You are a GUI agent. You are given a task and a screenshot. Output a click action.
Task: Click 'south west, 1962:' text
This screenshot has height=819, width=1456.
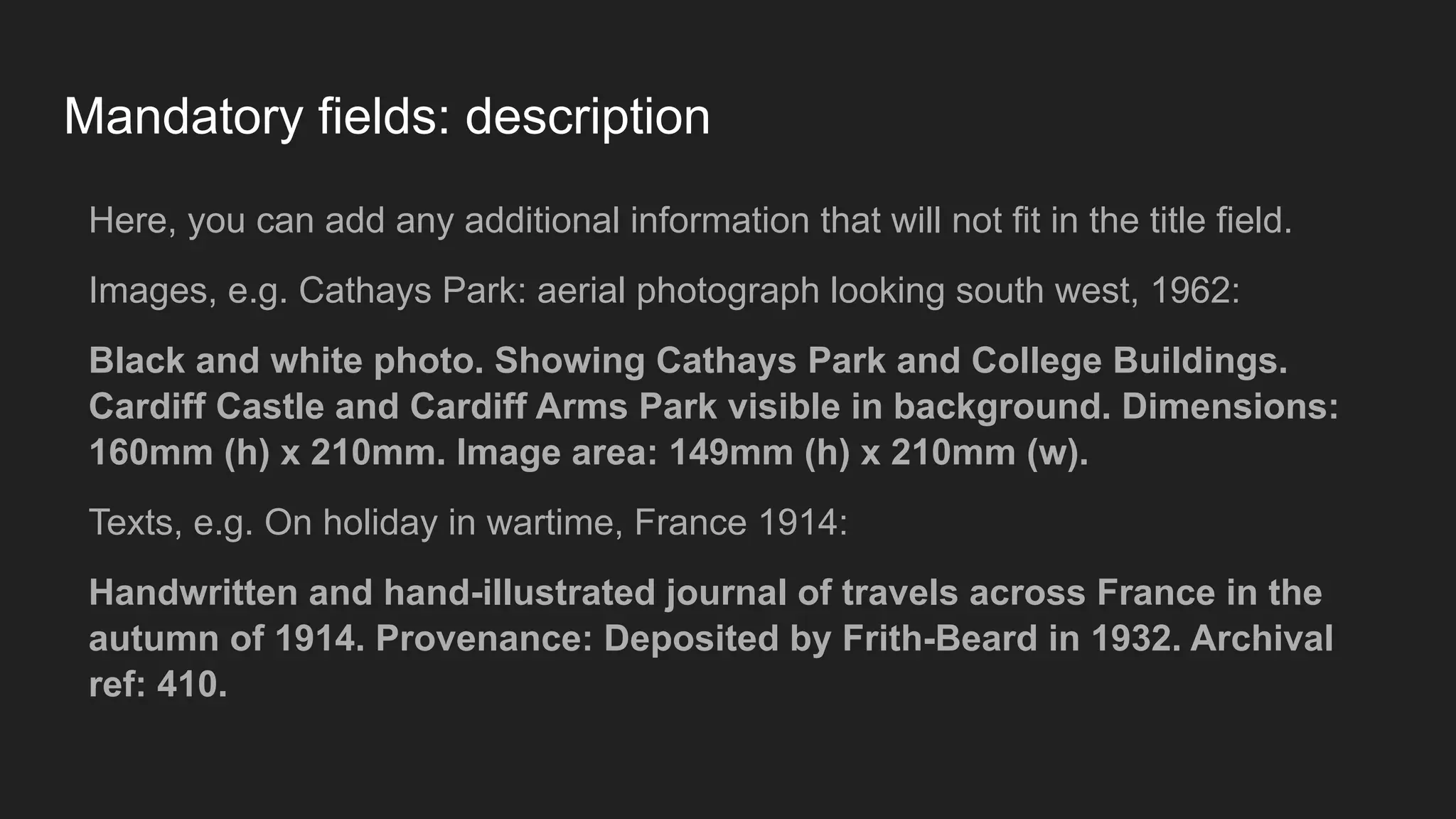[1097, 290]
